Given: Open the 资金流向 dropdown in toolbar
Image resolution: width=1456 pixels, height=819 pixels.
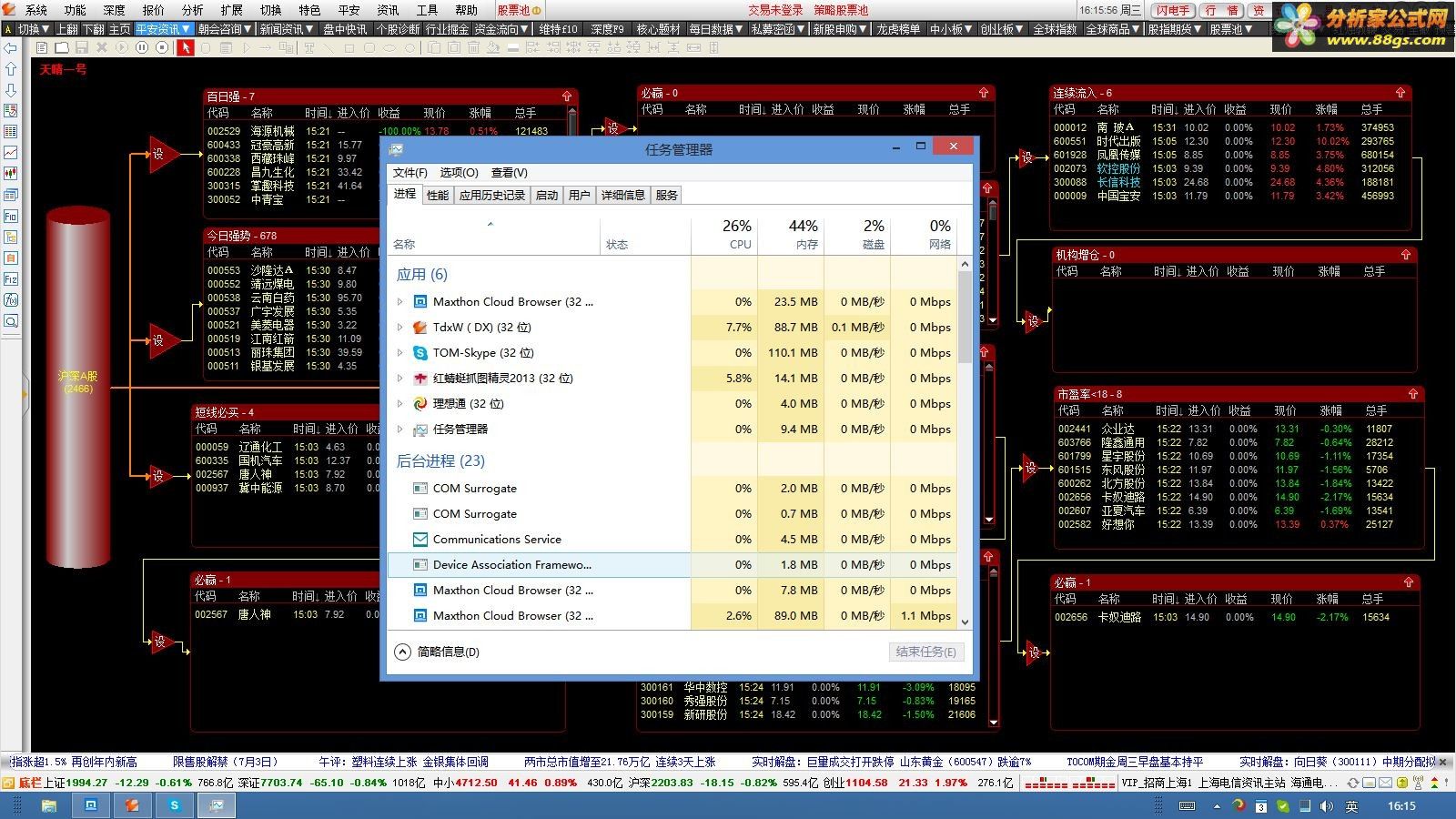Looking at the screenshot, I should 501,29.
